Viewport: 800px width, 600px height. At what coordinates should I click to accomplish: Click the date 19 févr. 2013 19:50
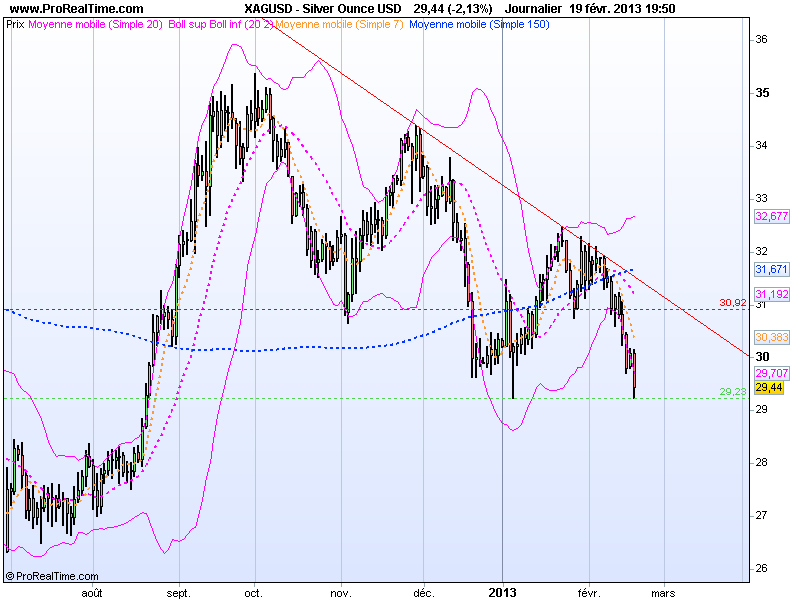pos(622,9)
